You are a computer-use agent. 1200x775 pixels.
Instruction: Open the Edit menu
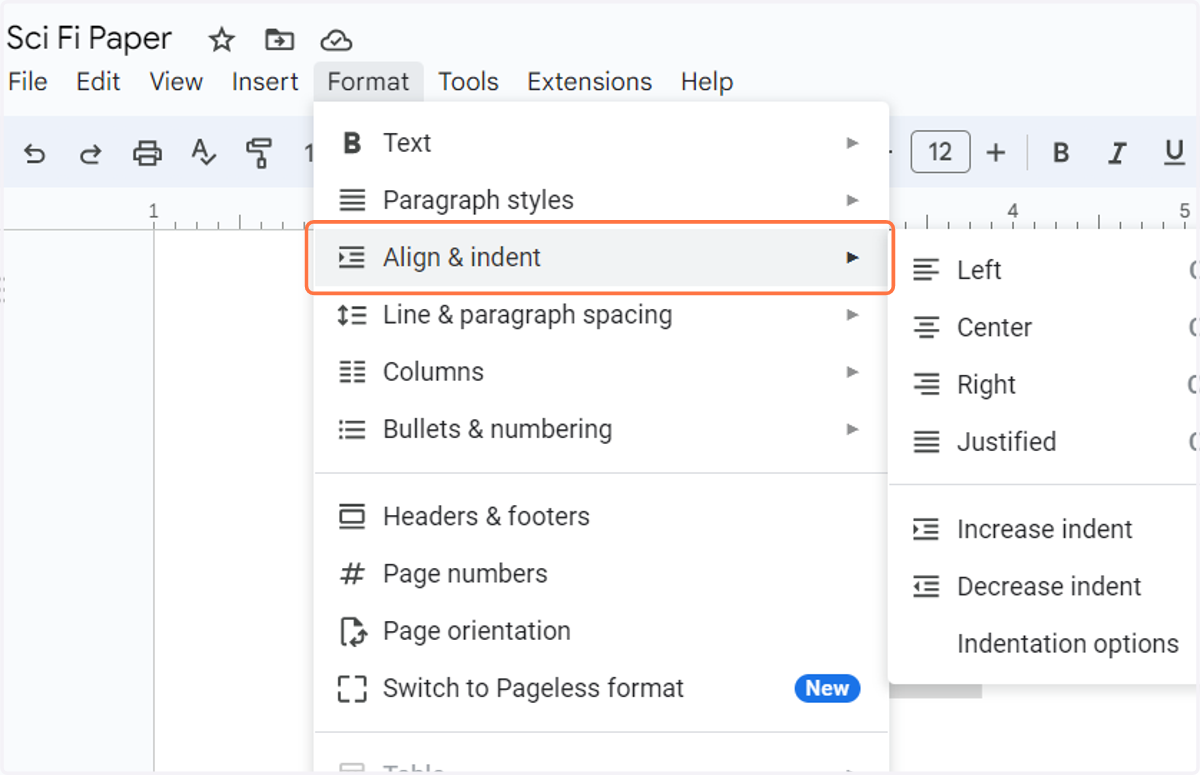pos(98,82)
